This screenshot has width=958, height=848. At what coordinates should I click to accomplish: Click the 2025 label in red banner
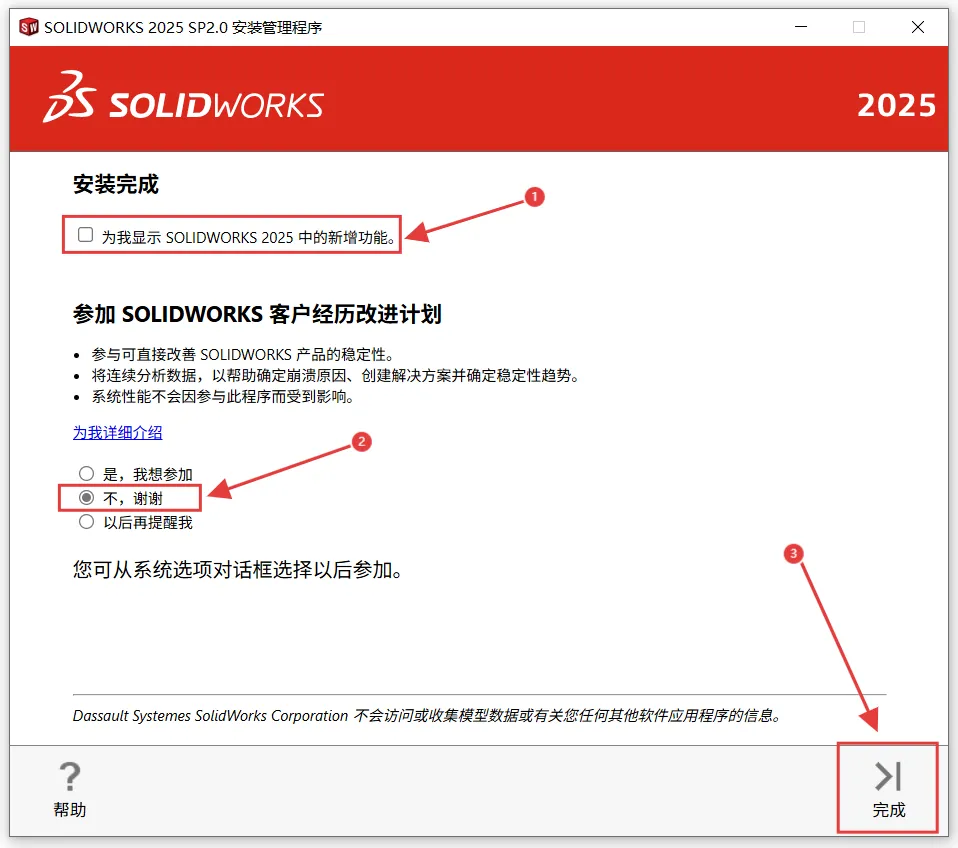coord(896,105)
